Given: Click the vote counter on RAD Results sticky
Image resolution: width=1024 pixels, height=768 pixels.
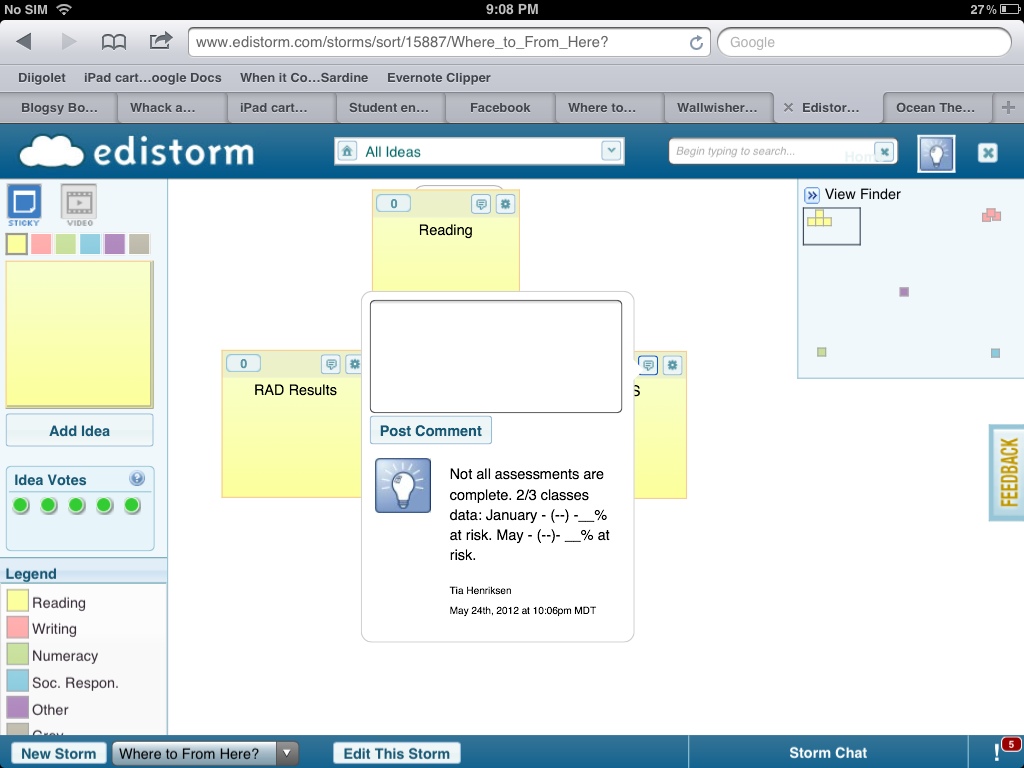Looking at the screenshot, I should (x=243, y=364).
